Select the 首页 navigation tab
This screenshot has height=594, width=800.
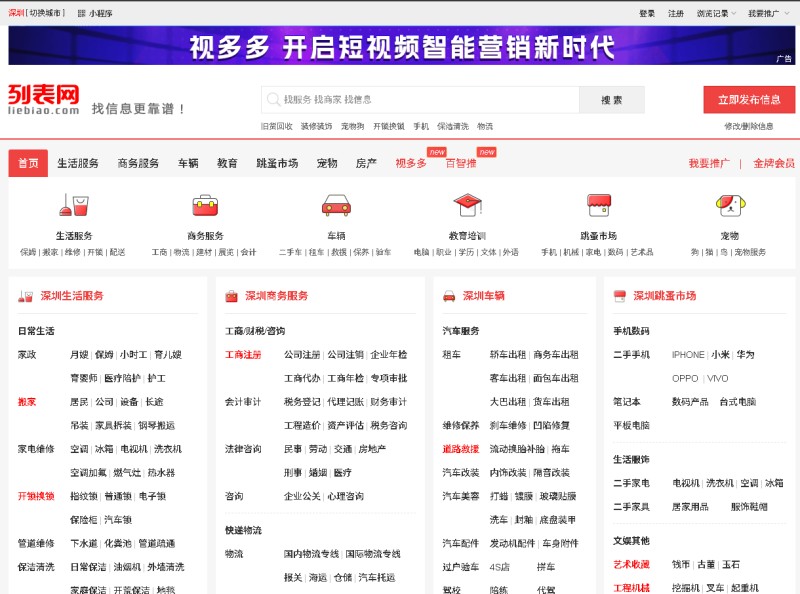click(x=28, y=163)
